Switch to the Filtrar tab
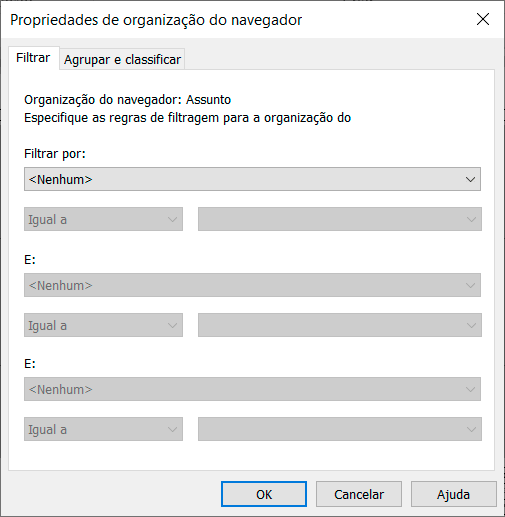 (x=33, y=58)
